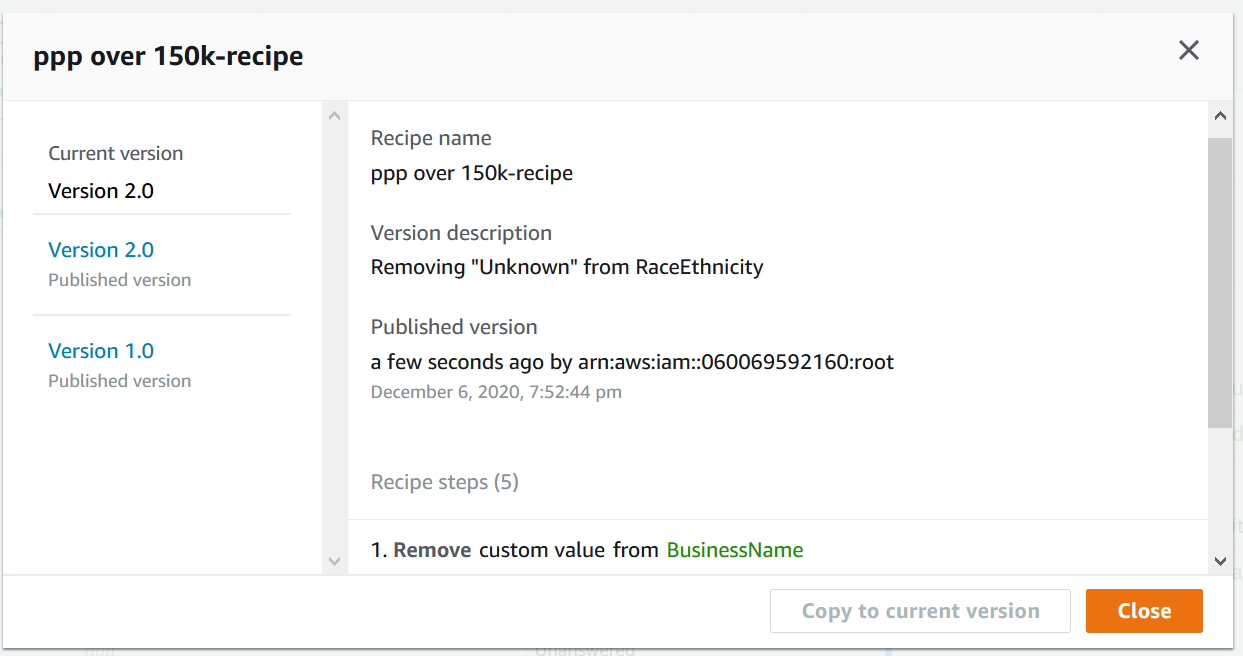1243x656 pixels.
Task: Click the down arrow of the details pane scrollbar
Action: pos(1220,561)
